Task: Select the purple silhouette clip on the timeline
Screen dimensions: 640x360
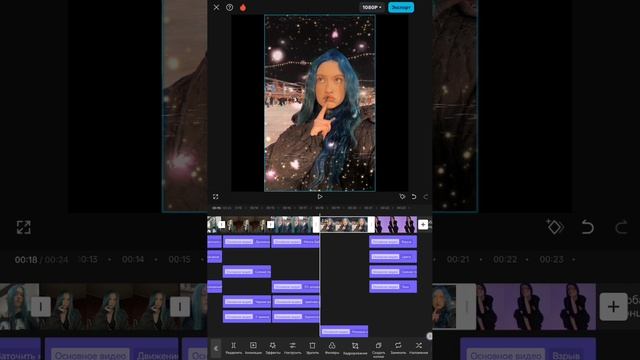Action: (x=396, y=225)
